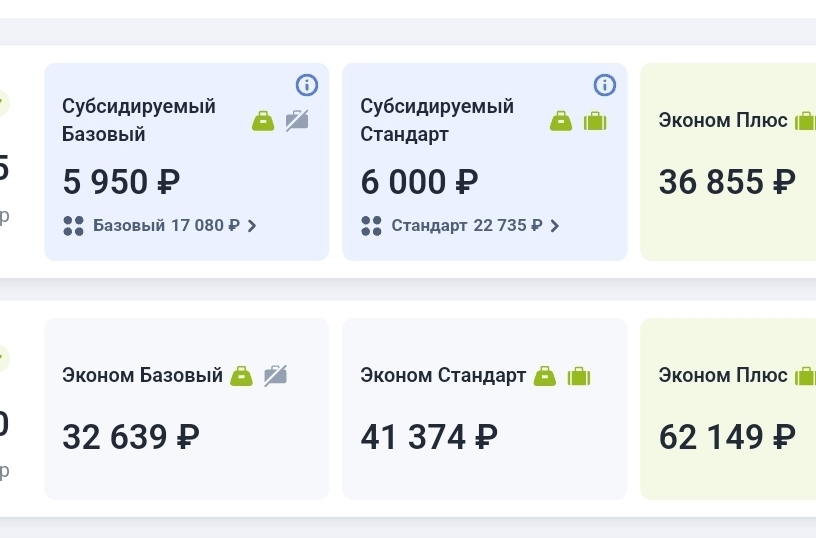This screenshot has height=538, width=816.
Task: Click suitcase icon on Субсидируемый Стандарт
Action: tap(595, 121)
